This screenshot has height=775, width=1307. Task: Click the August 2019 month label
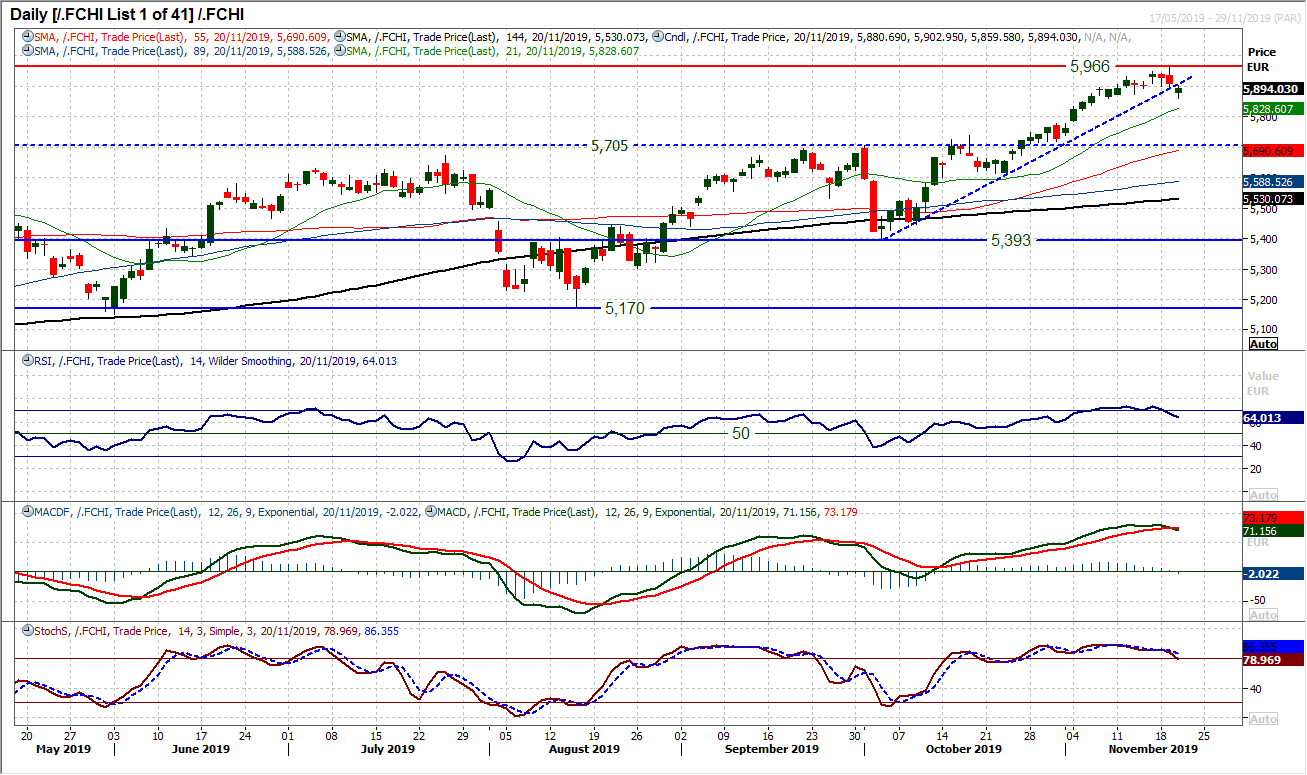point(584,749)
